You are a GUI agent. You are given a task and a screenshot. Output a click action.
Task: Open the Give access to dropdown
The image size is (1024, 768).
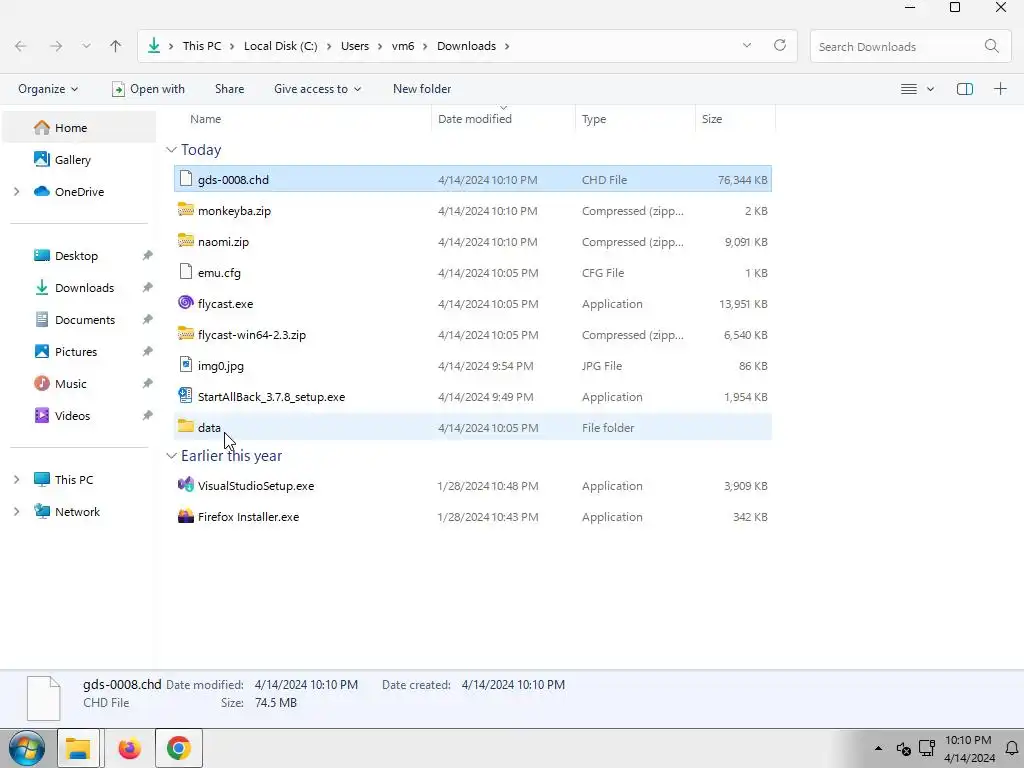pyautogui.click(x=317, y=89)
